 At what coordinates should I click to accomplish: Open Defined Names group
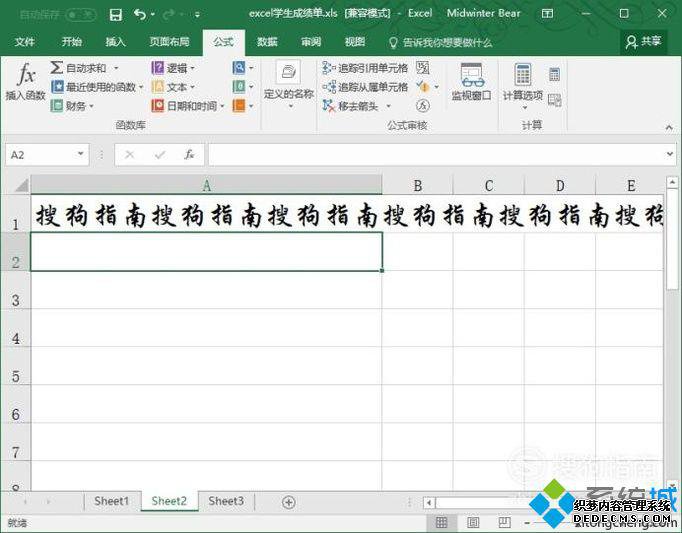click(x=289, y=85)
